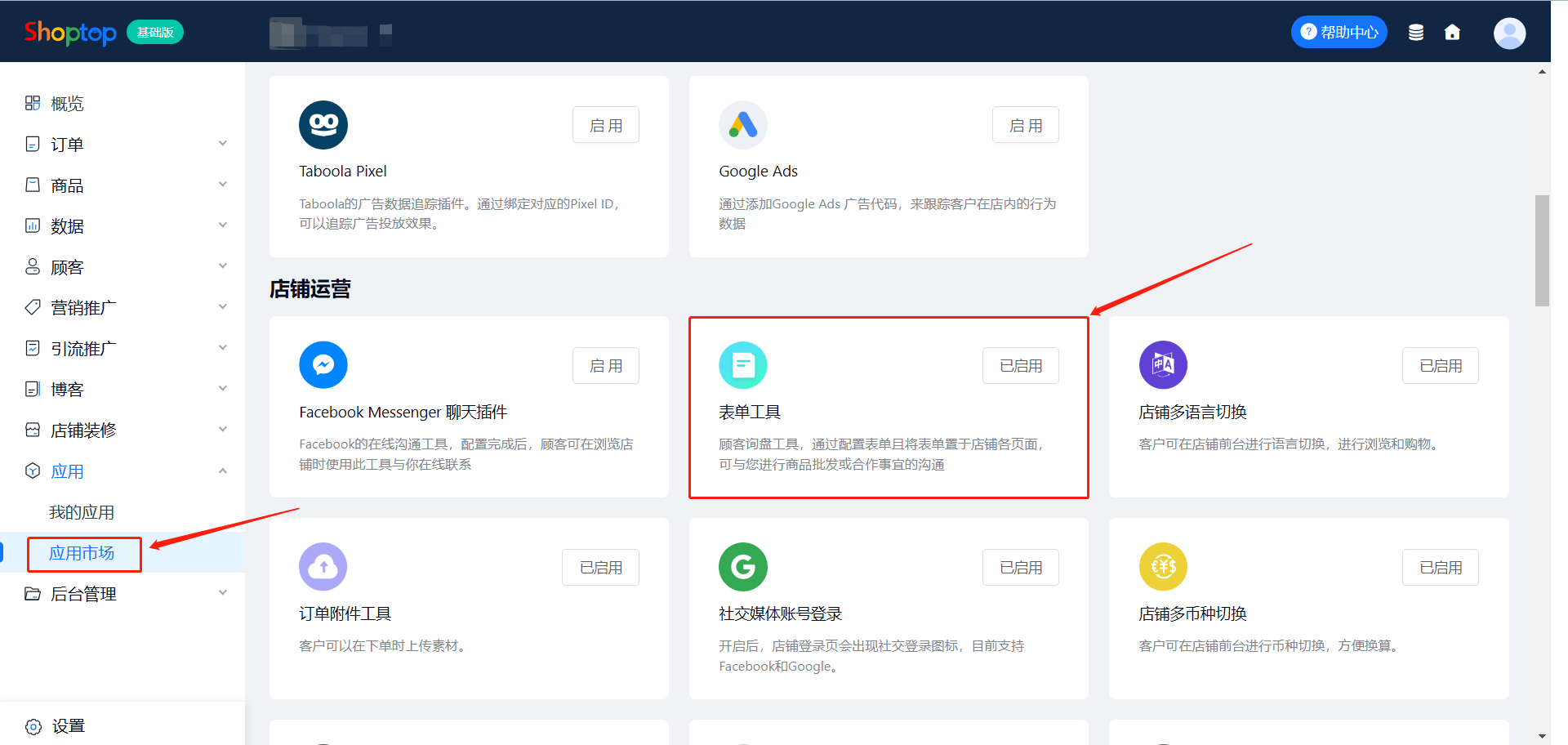Click the Google Ads title text
The width and height of the screenshot is (1568, 745).
pyautogui.click(x=758, y=171)
